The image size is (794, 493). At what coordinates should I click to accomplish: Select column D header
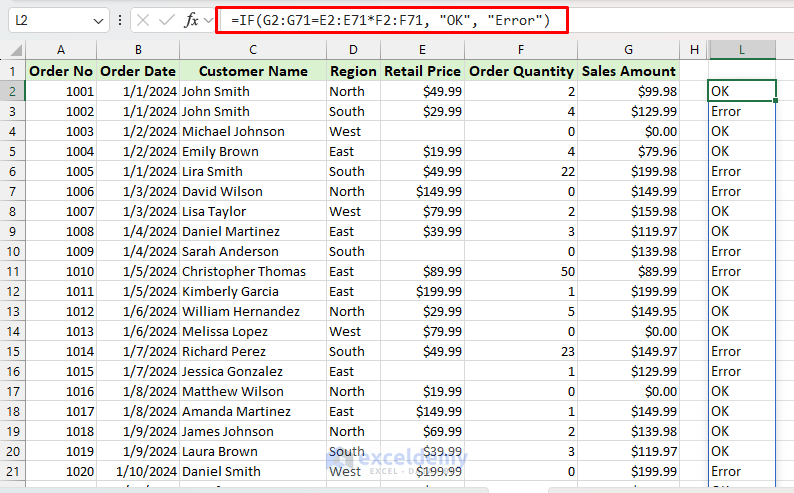(x=353, y=50)
